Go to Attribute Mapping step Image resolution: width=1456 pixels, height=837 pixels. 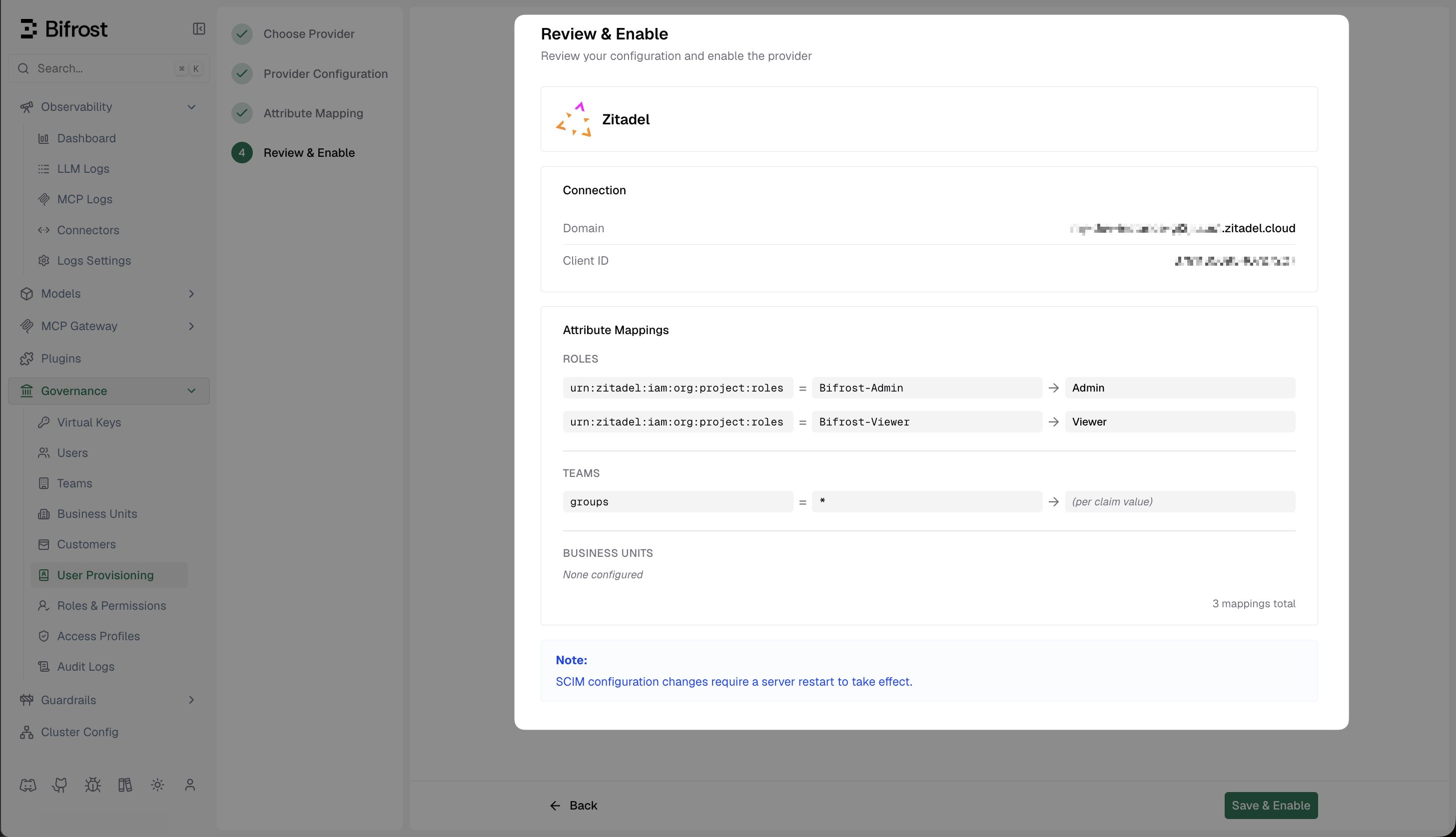[297, 113]
